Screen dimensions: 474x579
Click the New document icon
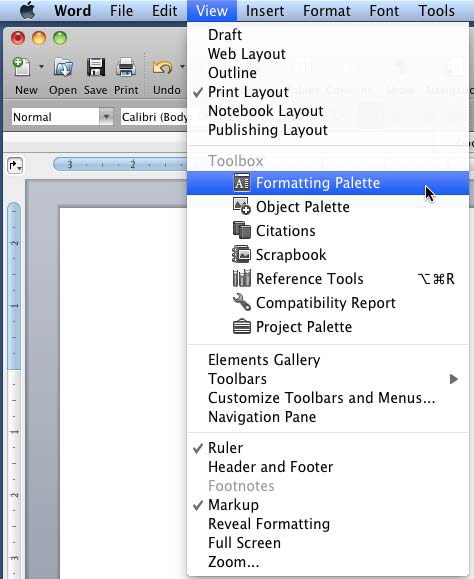pos(22,67)
